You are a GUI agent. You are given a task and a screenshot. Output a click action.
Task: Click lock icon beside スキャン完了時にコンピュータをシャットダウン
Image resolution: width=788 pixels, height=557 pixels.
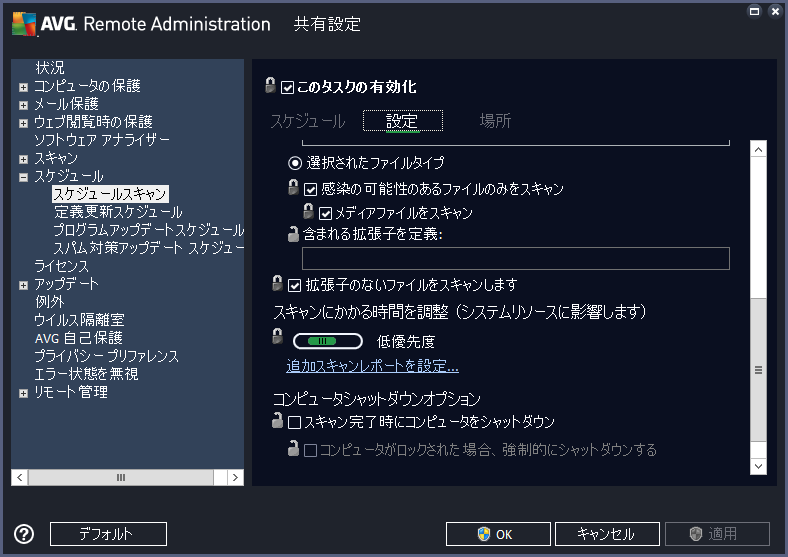(277, 420)
